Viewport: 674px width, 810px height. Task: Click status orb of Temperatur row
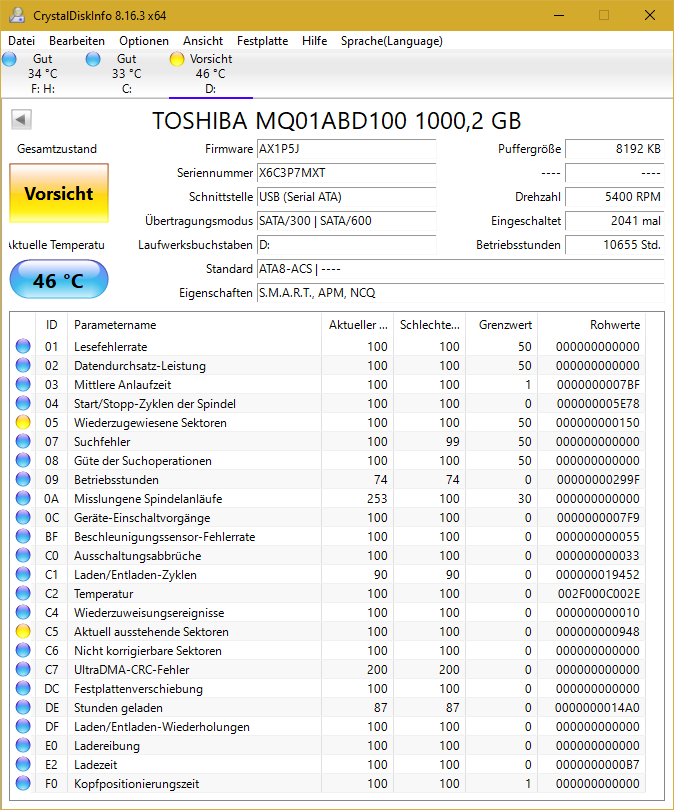(23, 593)
